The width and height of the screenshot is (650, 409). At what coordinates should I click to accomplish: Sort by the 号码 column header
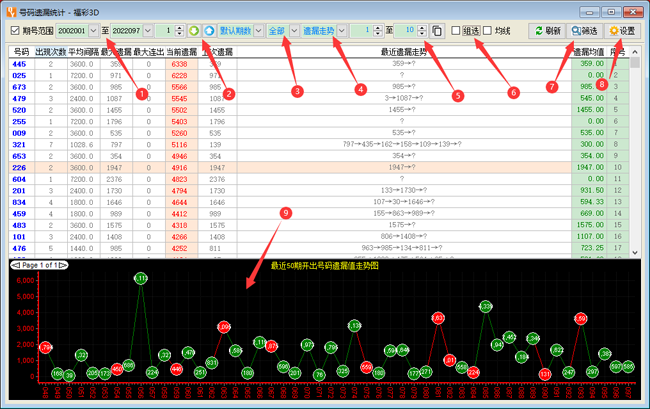22,52
